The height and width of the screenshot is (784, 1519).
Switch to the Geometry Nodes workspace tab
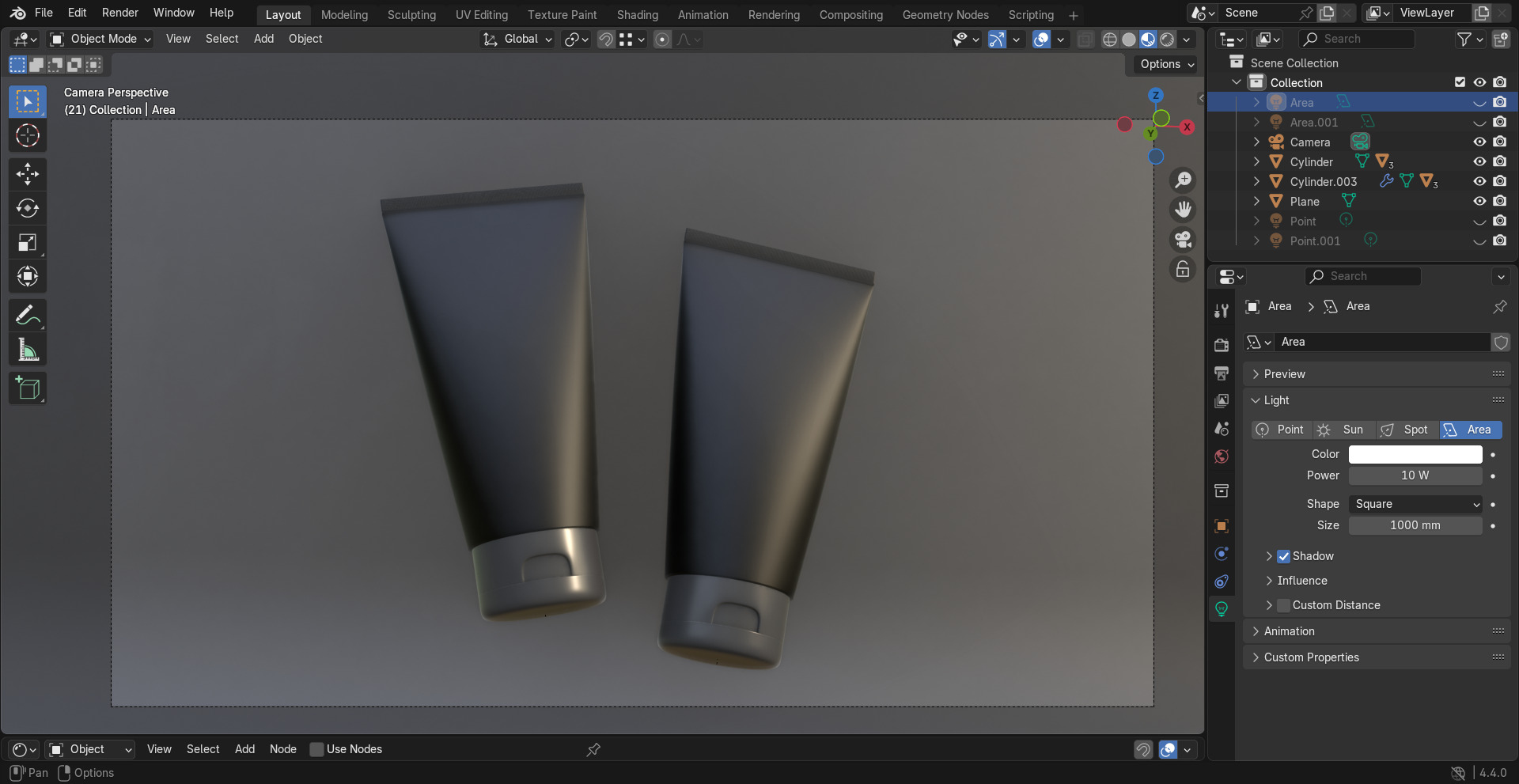point(945,15)
